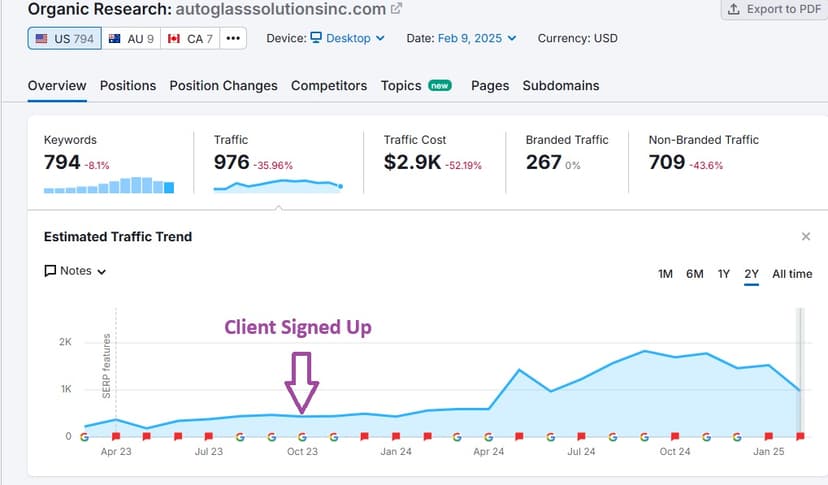Click the Google update icon at Oct 23

[x=302, y=436]
